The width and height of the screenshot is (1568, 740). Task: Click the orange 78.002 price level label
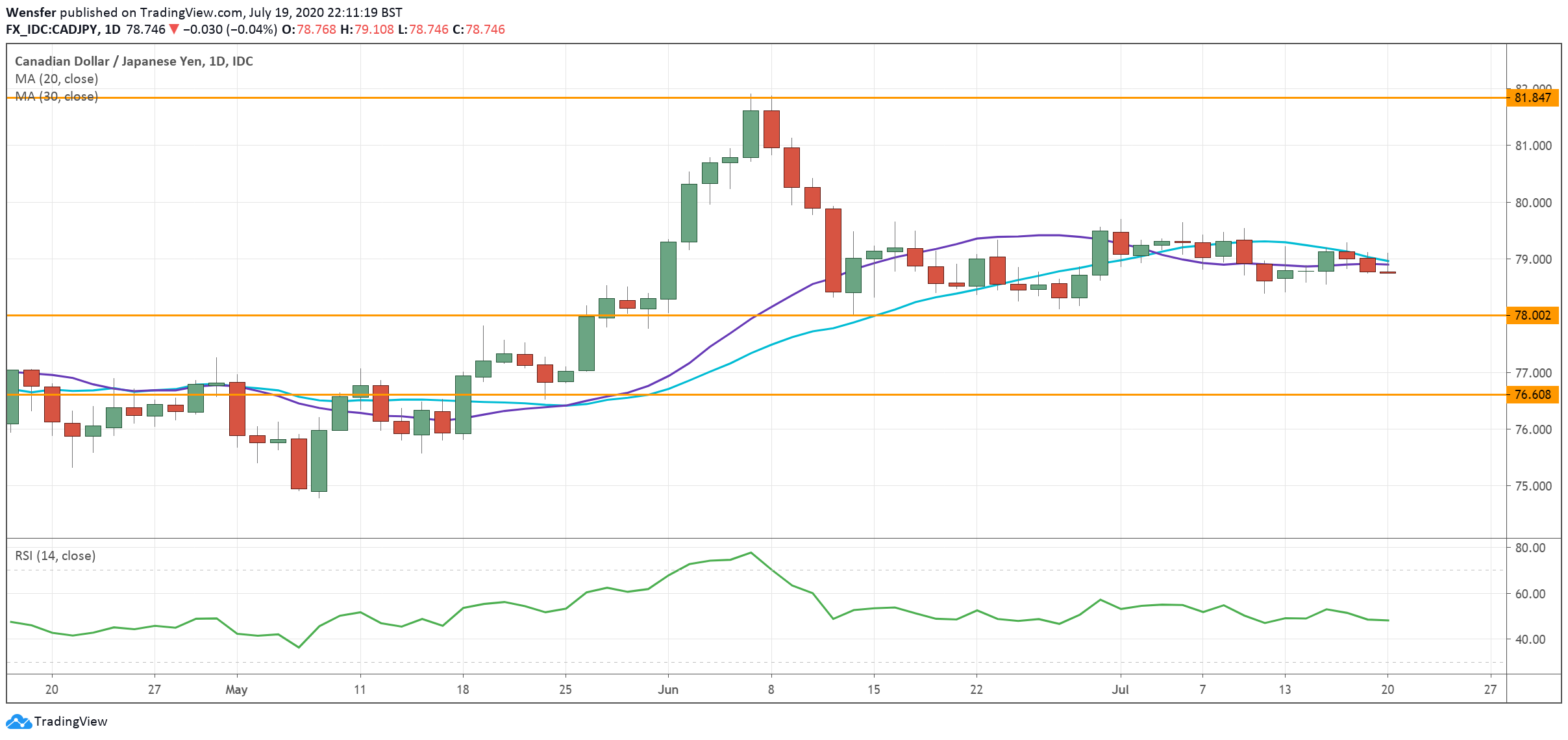1534,316
